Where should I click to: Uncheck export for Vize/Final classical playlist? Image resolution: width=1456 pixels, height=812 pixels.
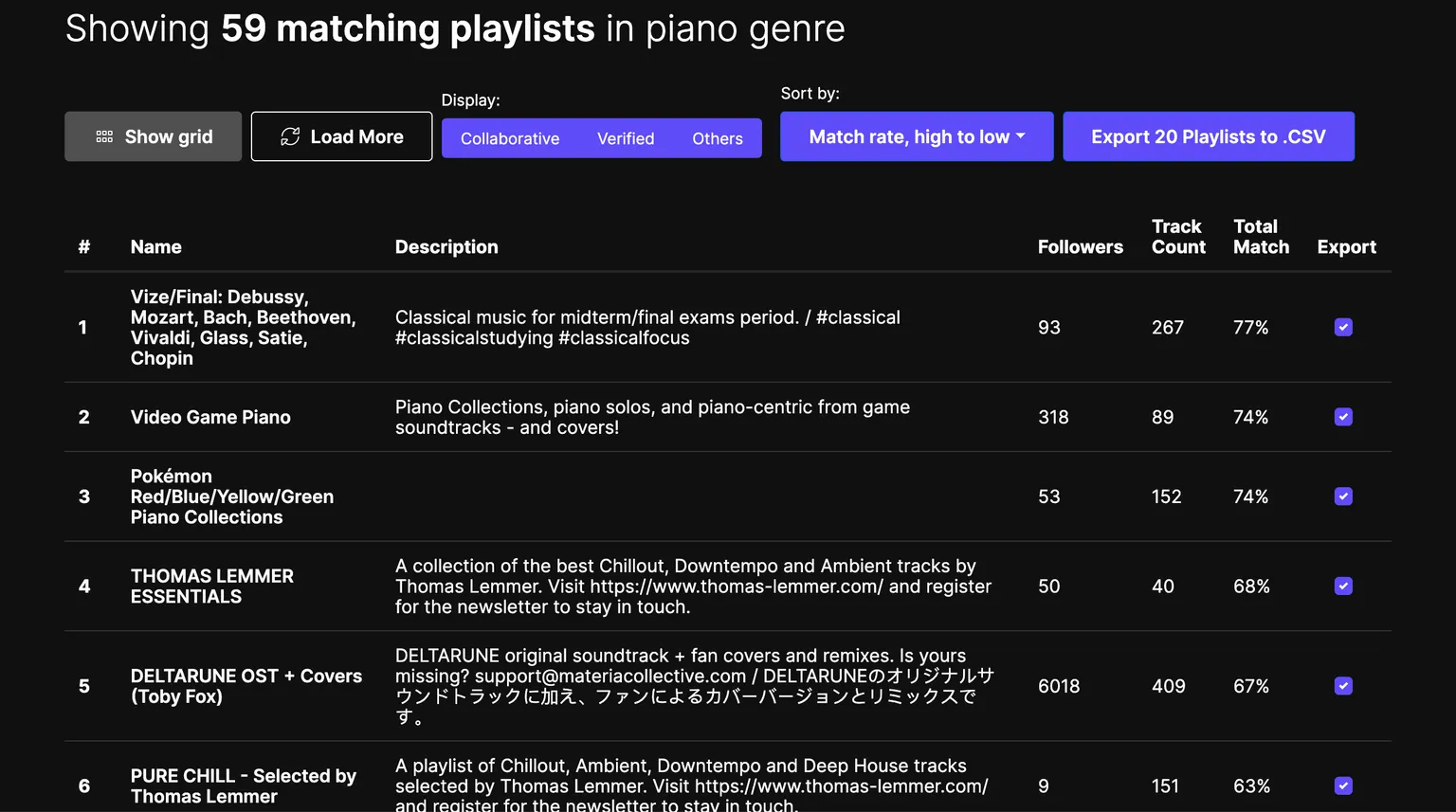click(x=1343, y=327)
